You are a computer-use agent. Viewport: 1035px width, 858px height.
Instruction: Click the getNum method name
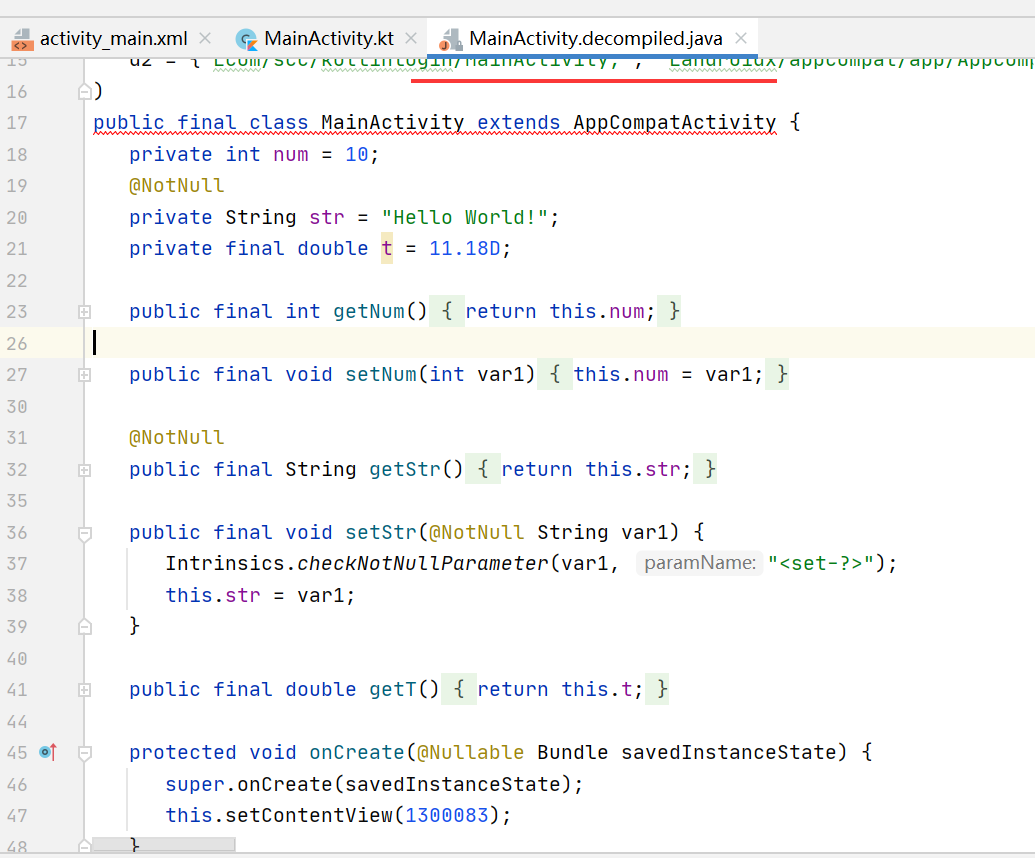coord(369,311)
